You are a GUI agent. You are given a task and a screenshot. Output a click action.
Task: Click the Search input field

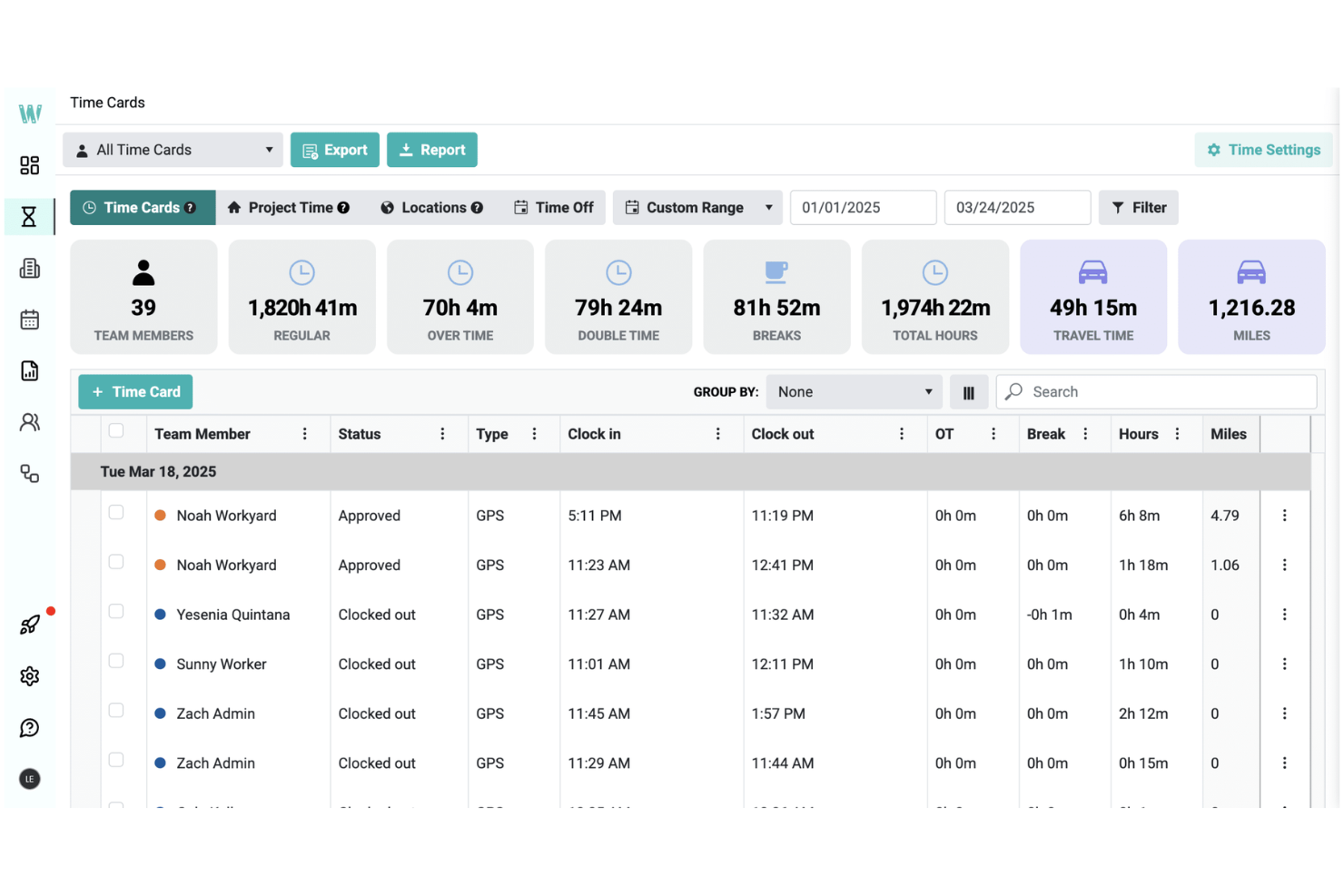(1157, 392)
